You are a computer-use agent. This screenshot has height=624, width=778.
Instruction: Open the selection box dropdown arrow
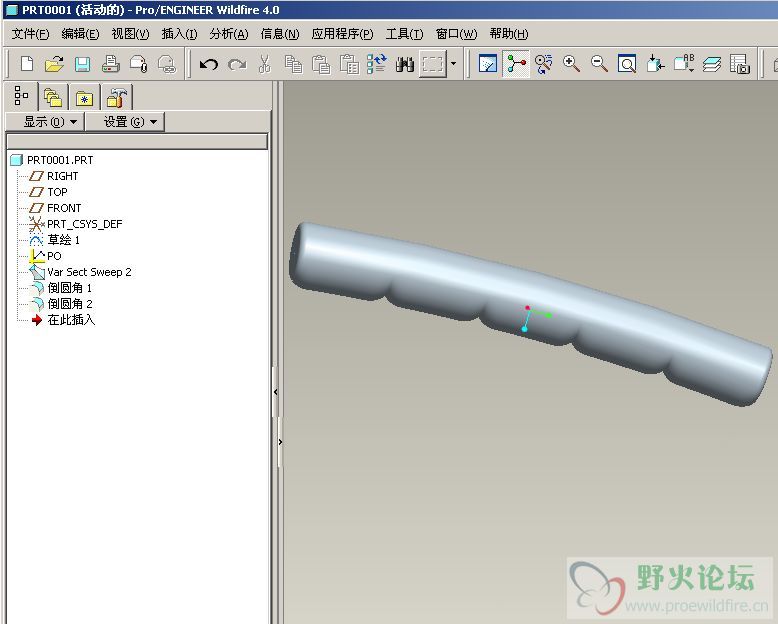(x=453, y=63)
